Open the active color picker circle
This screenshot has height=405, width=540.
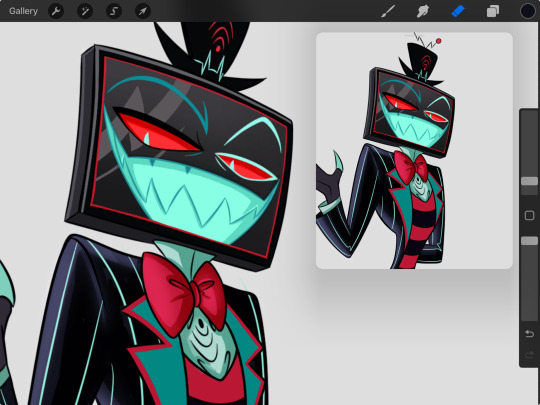[x=528, y=11]
